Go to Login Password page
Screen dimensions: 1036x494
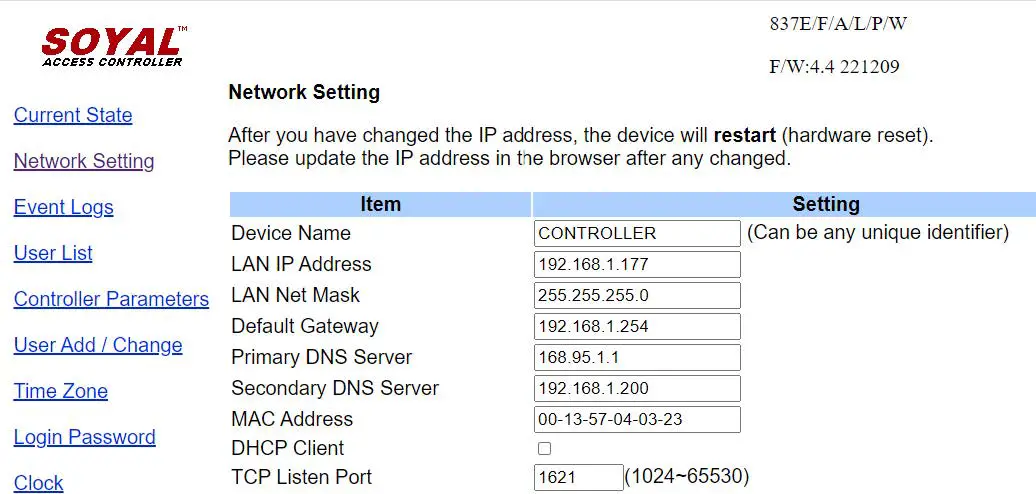tap(85, 437)
